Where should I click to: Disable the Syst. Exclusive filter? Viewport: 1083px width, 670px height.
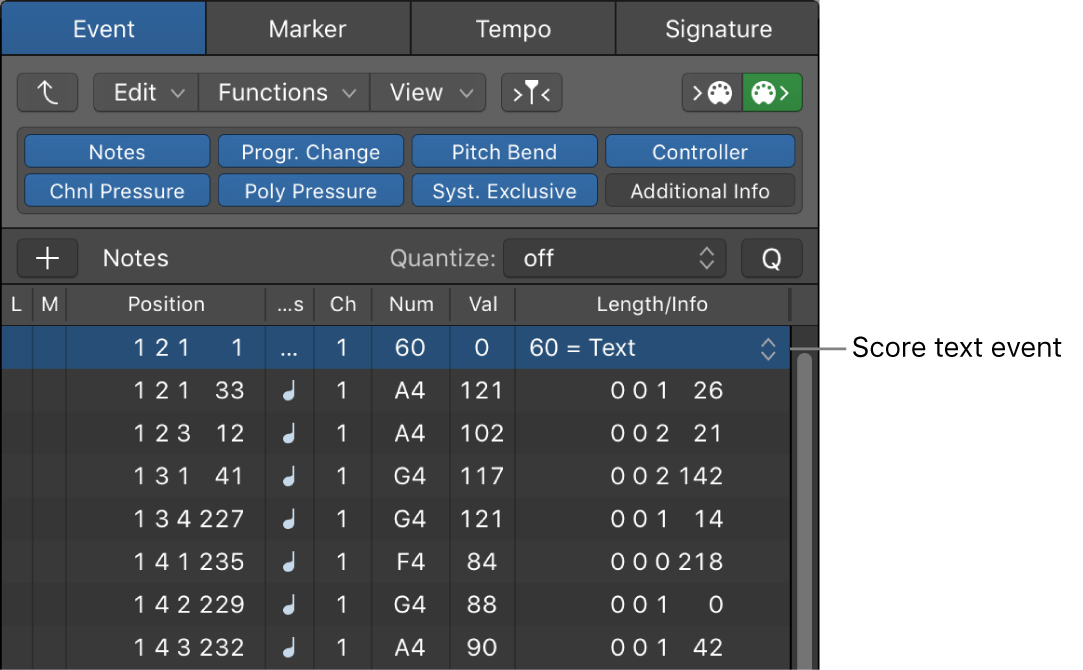pos(504,190)
